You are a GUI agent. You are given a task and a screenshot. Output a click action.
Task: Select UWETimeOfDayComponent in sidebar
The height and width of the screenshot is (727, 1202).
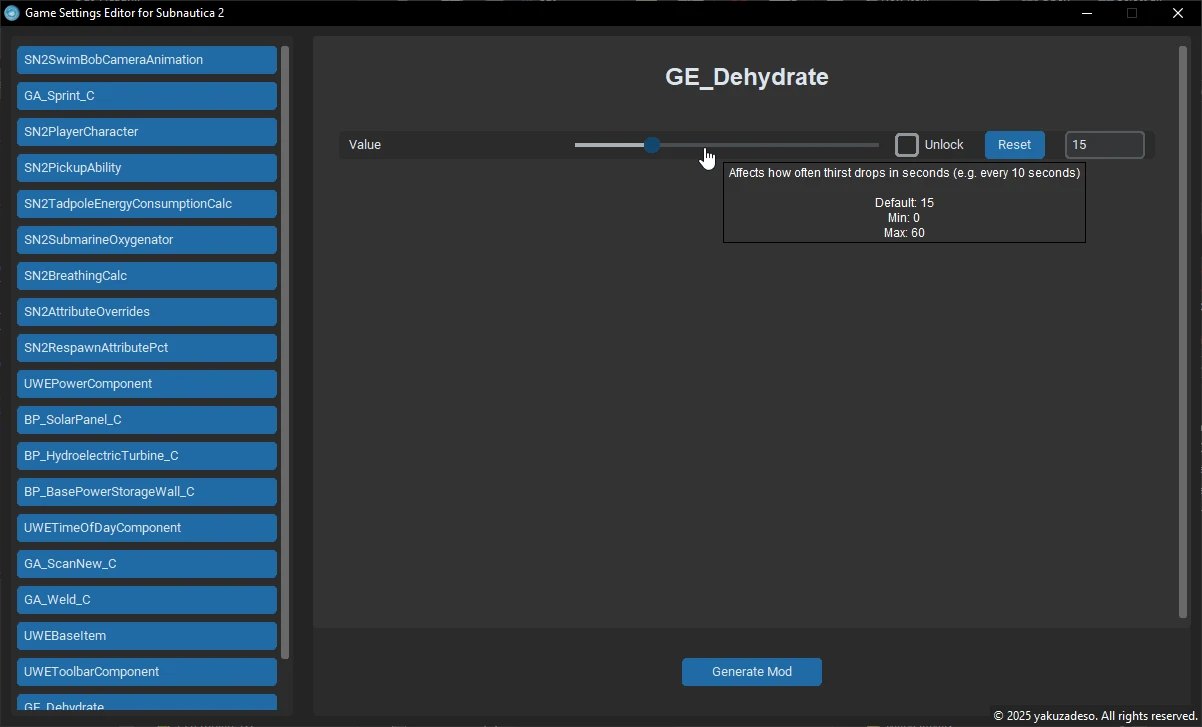pyautogui.click(x=146, y=528)
